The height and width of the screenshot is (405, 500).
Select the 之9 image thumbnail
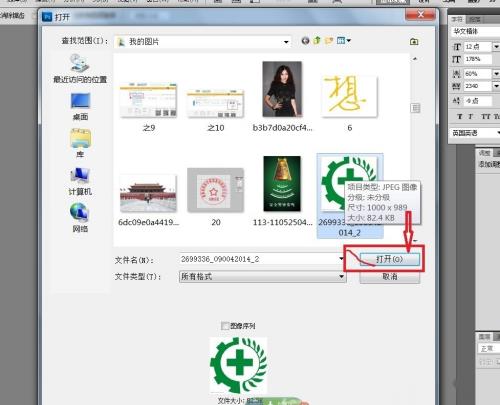click(x=148, y=100)
